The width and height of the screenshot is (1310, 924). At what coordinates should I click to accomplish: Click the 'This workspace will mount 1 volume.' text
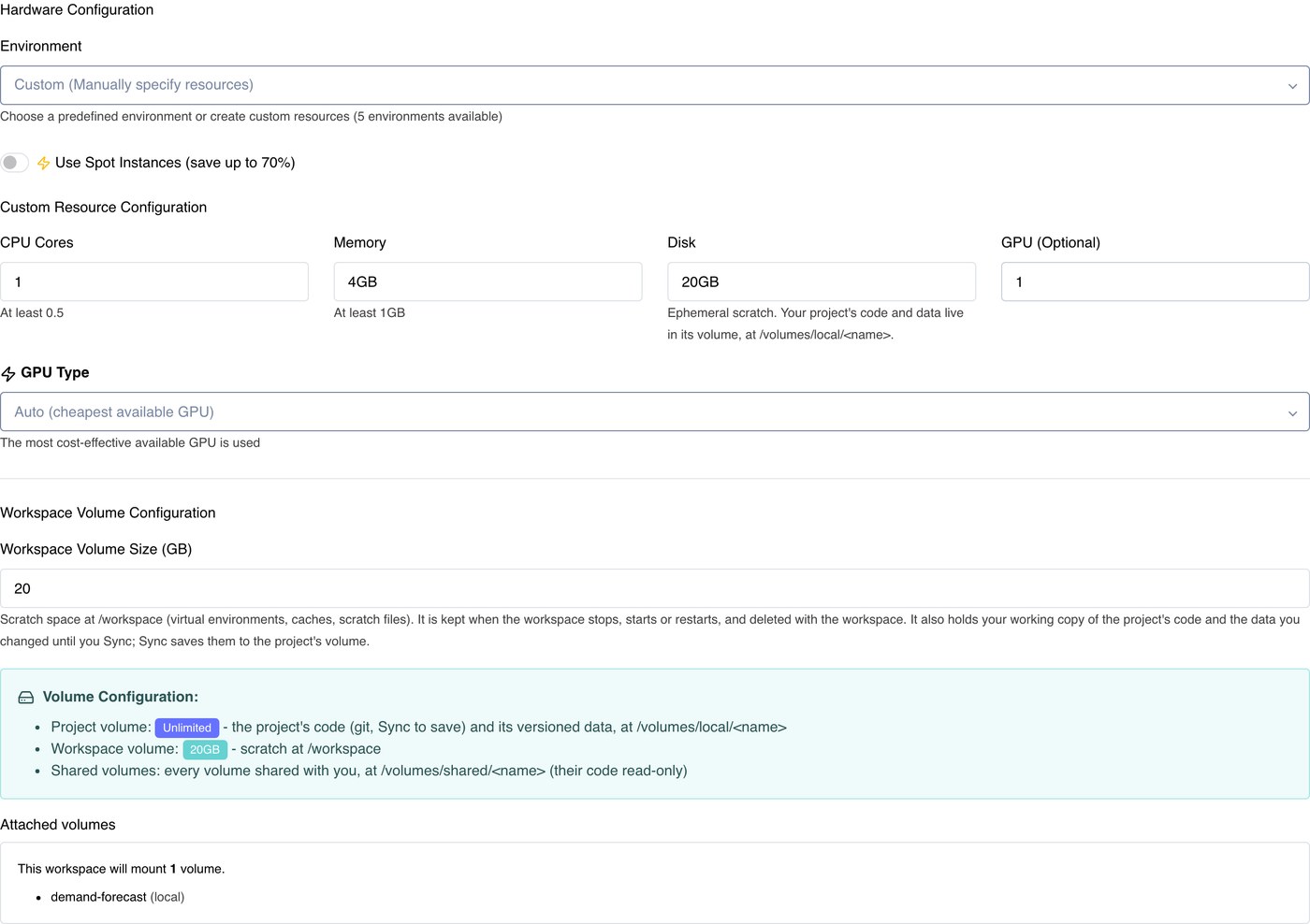pos(122,869)
